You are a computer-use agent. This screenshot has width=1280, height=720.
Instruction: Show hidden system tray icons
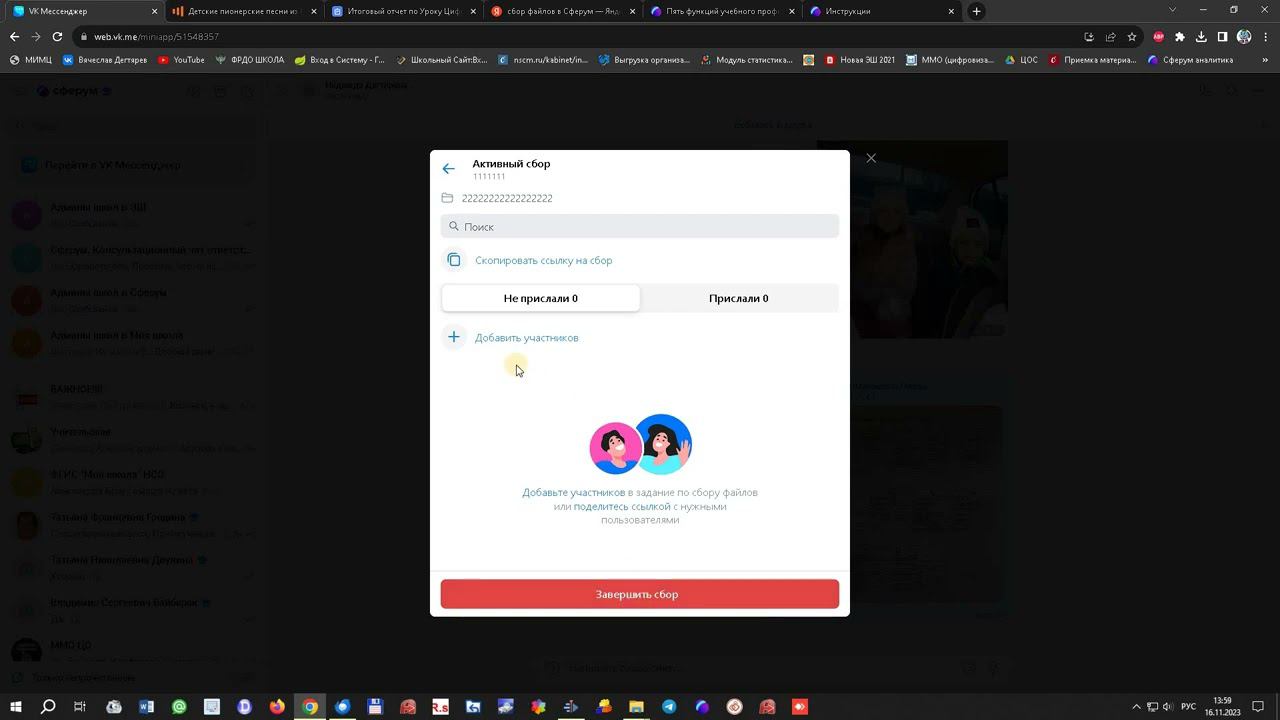(1136, 707)
